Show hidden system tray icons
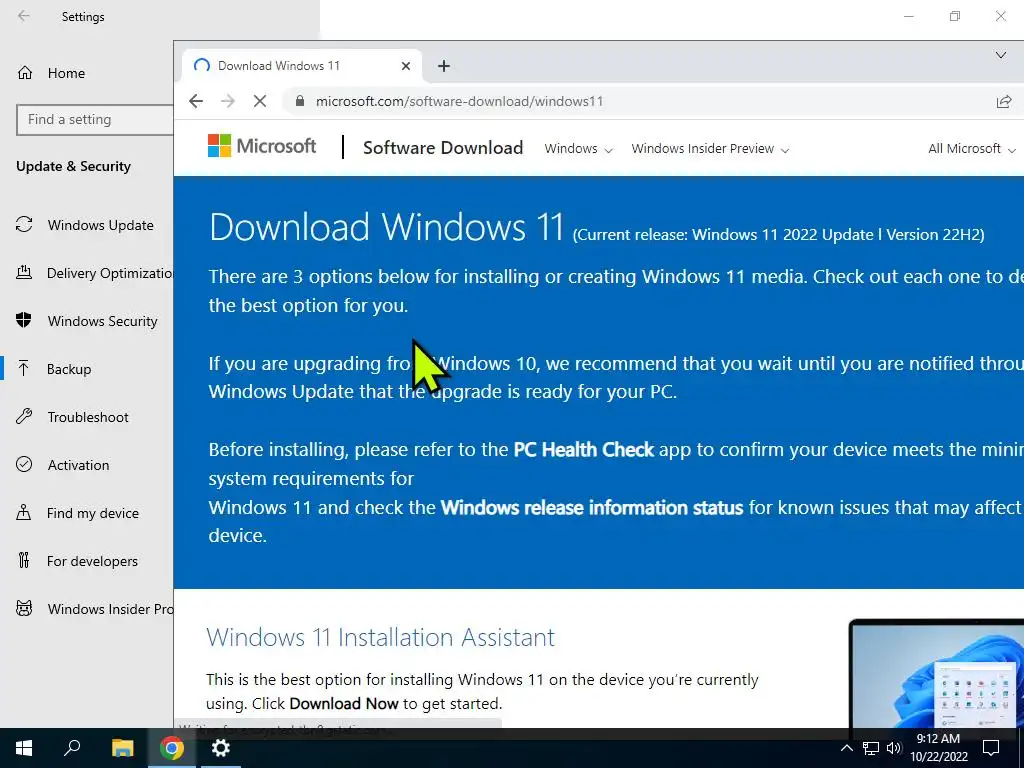 click(846, 748)
